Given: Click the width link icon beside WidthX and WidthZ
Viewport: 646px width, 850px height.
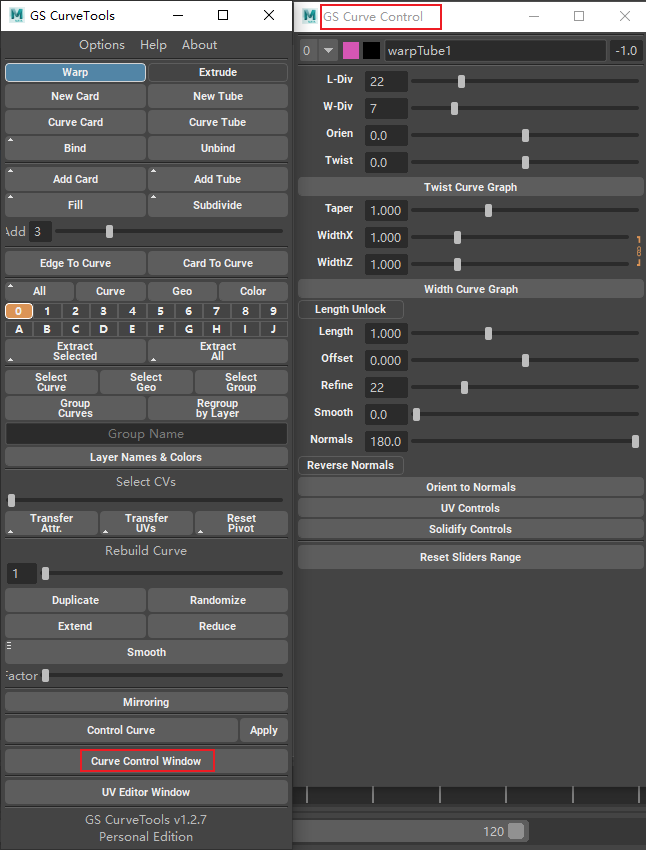Looking at the screenshot, I should coord(639,251).
